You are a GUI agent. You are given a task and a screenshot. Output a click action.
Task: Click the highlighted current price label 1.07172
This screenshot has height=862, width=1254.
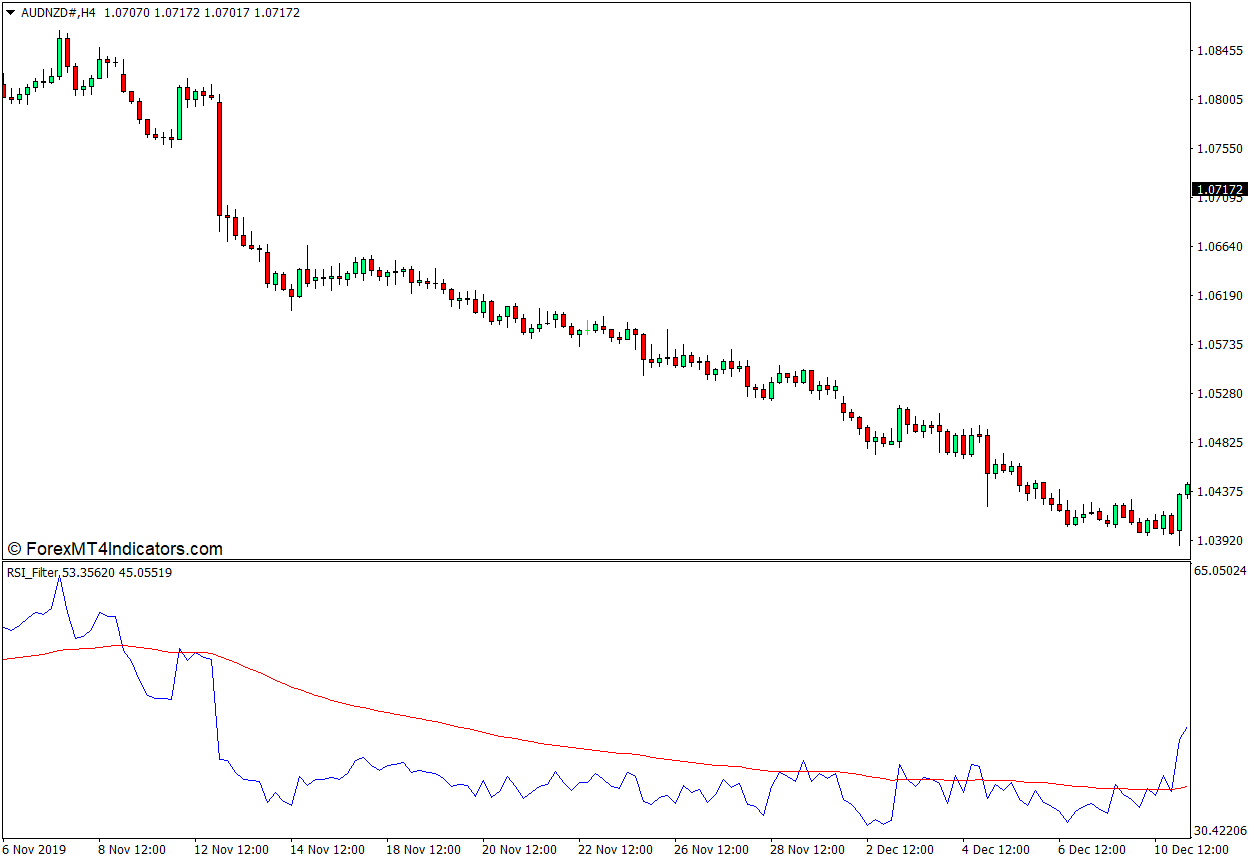click(x=1218, y=189)
